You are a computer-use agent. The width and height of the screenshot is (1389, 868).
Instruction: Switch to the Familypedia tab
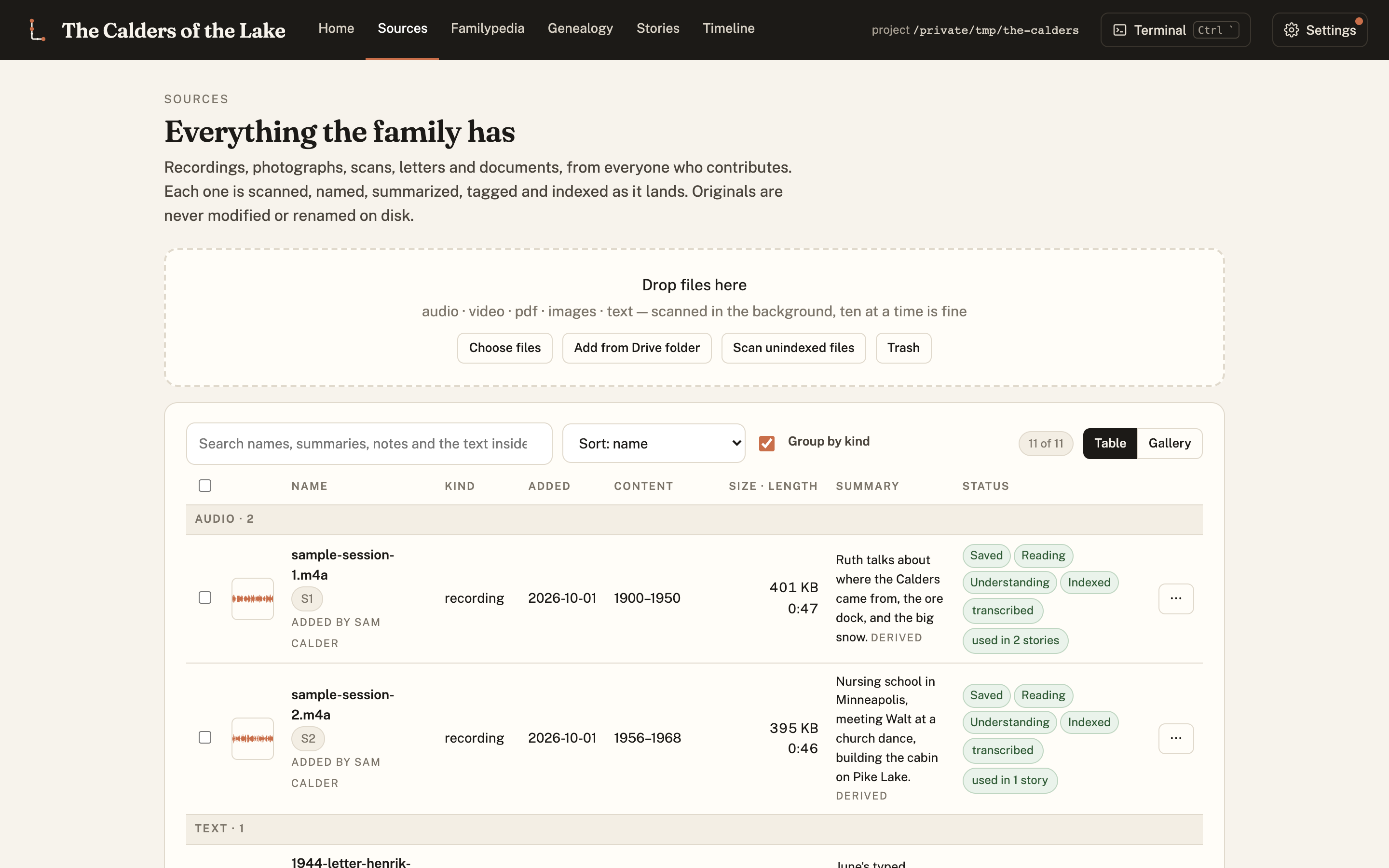tap(487, 29)
